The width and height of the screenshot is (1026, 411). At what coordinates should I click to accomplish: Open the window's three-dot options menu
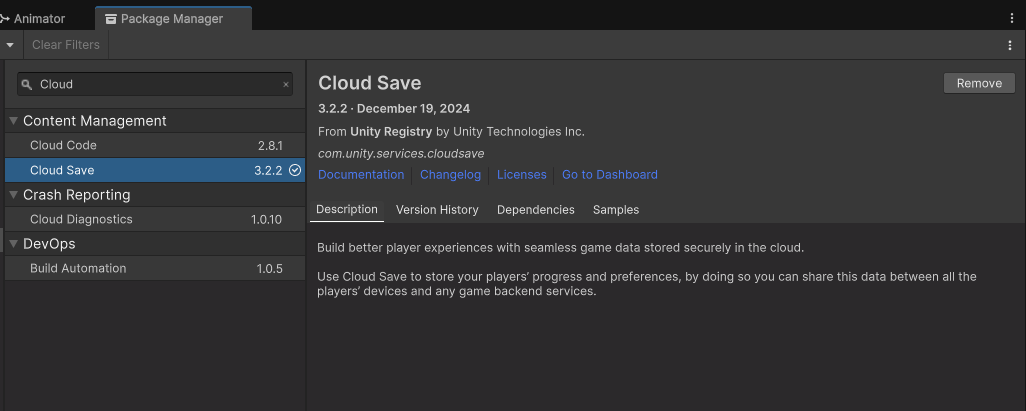point(1012,18)
